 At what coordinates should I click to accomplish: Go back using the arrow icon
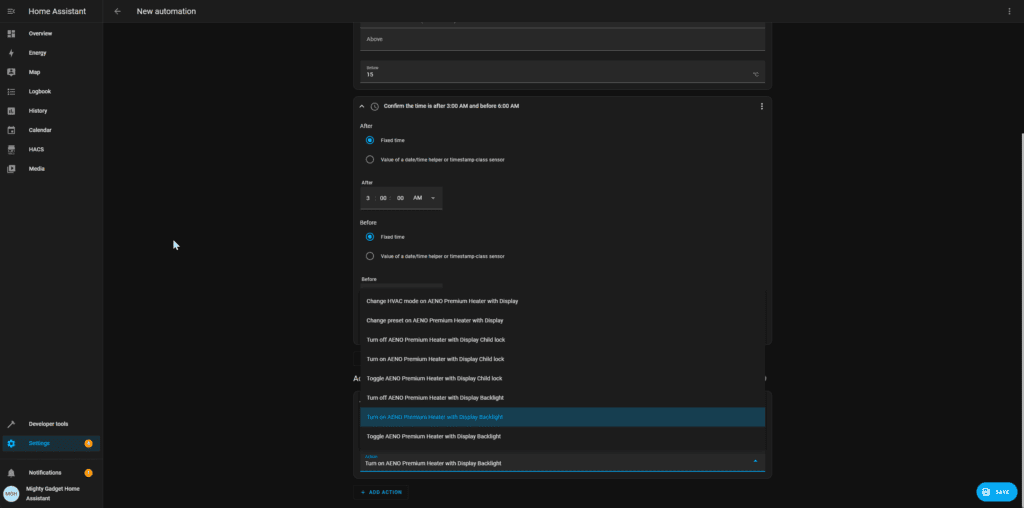tap(117, 11)
